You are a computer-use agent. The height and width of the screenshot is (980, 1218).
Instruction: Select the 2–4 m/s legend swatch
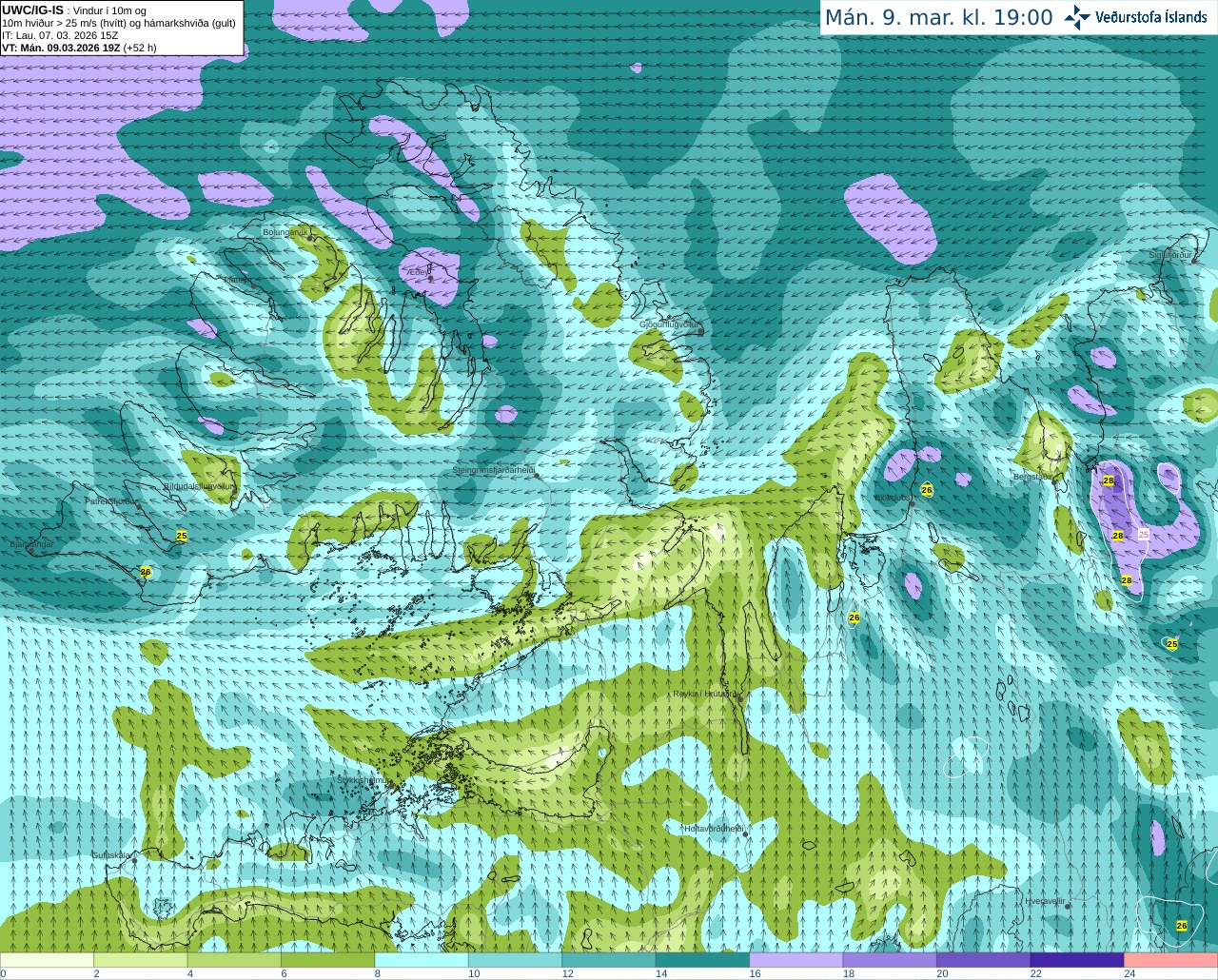pyautogui.click(x=140, y=960)
